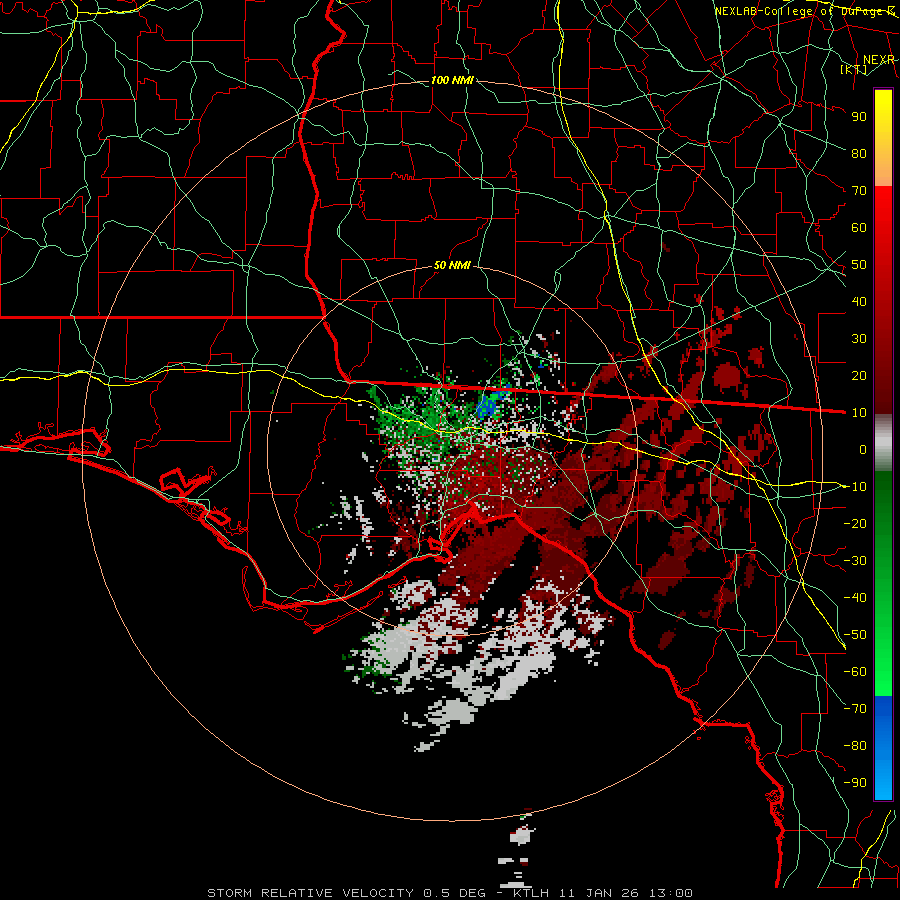This screenshot has width=900, height=900.
Task: Click the "-10" scale value
Action: point(855,487)
